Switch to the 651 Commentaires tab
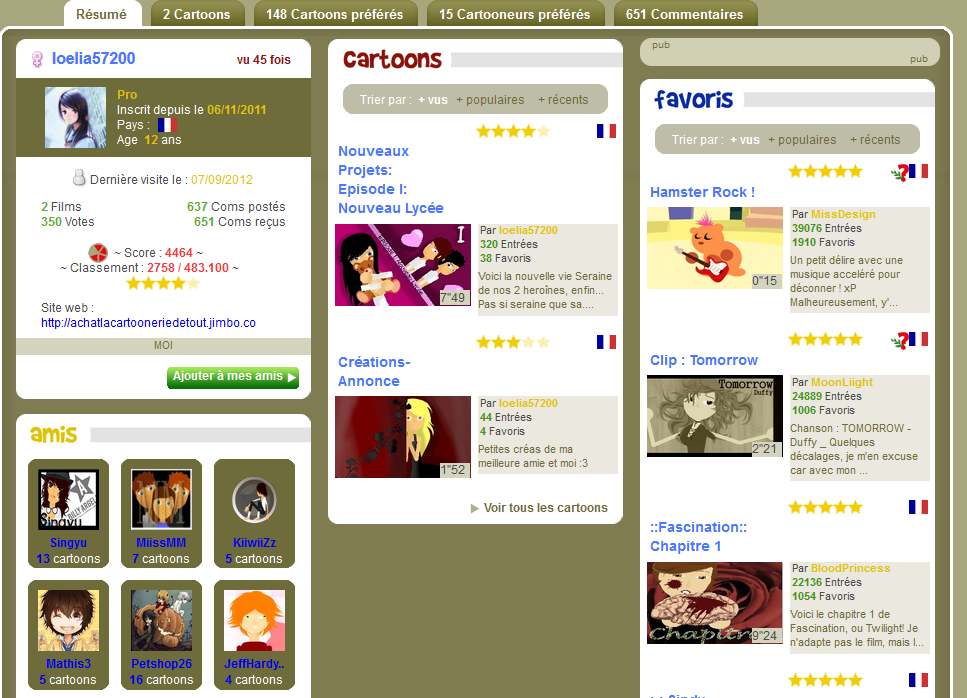Viewport: 967px width, 698px height. tap(685, 14)
